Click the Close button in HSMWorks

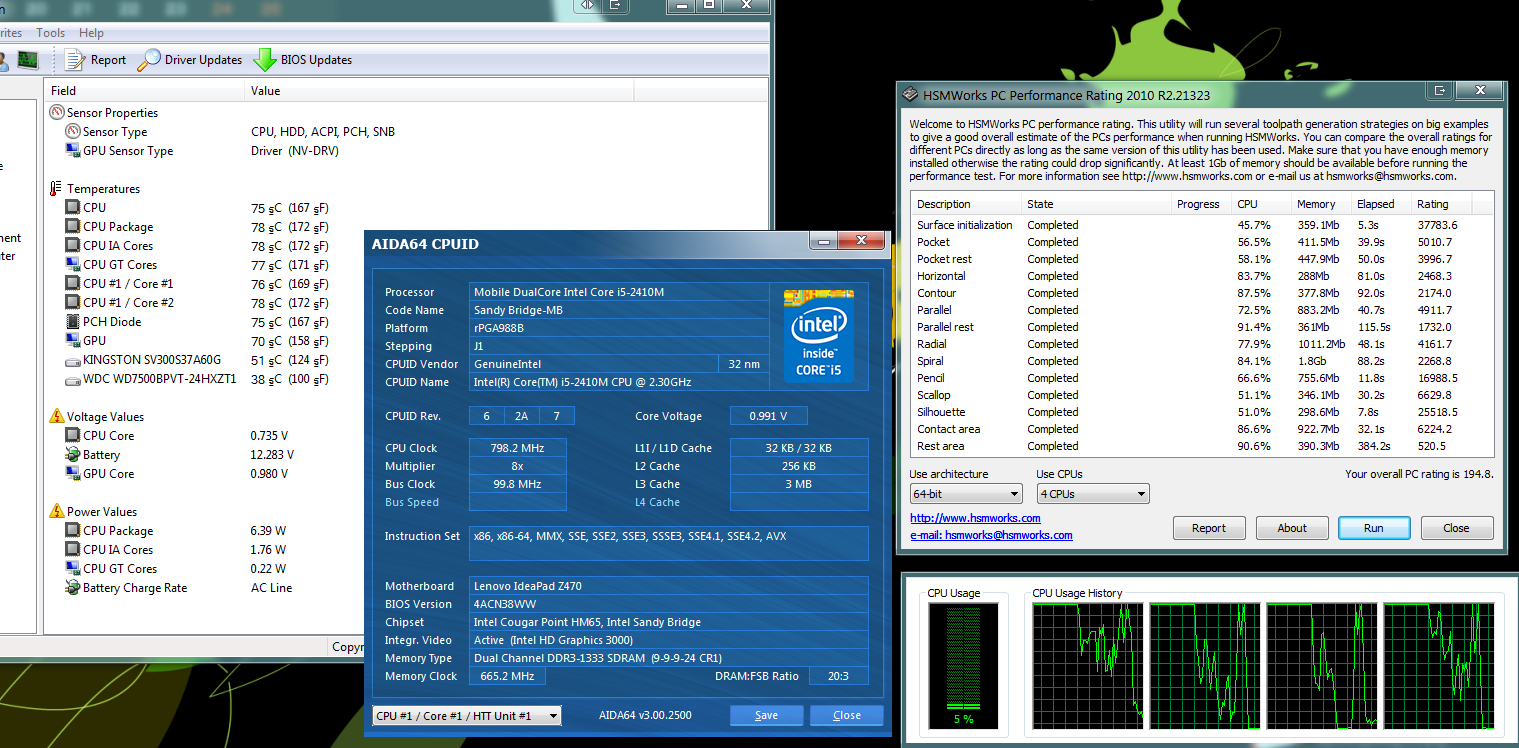[x=1456, y=528]
